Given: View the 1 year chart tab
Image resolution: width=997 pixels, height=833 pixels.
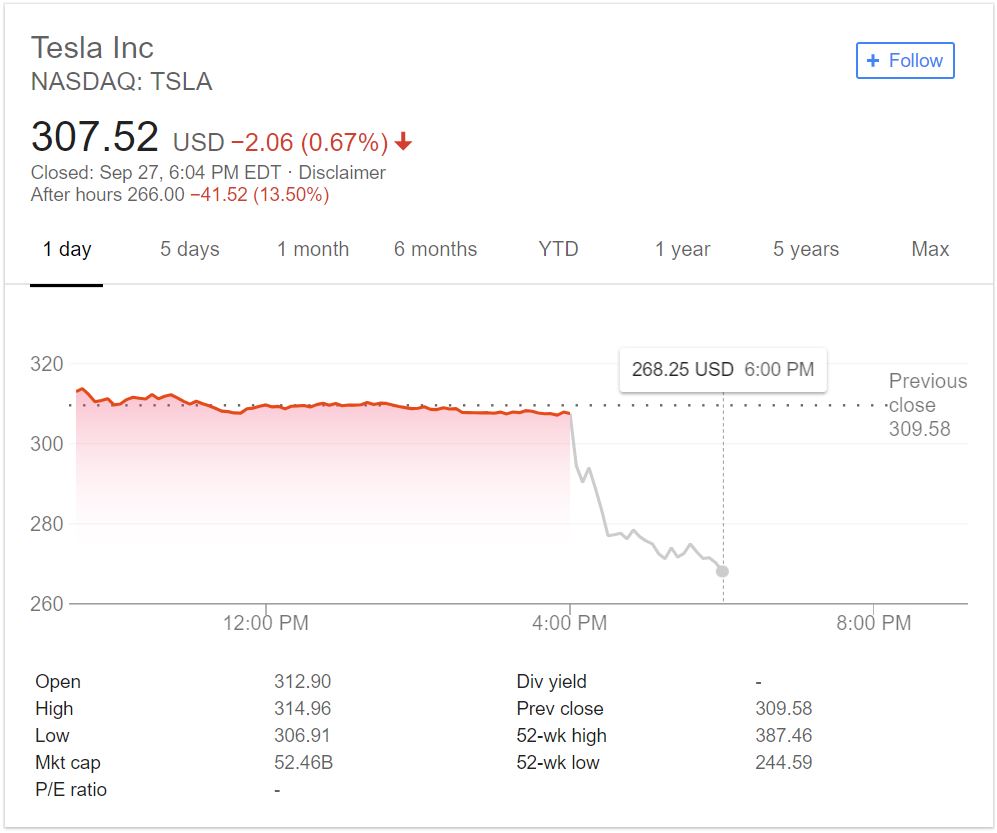Looking at the screenshot, I should (x=682, y=249).
